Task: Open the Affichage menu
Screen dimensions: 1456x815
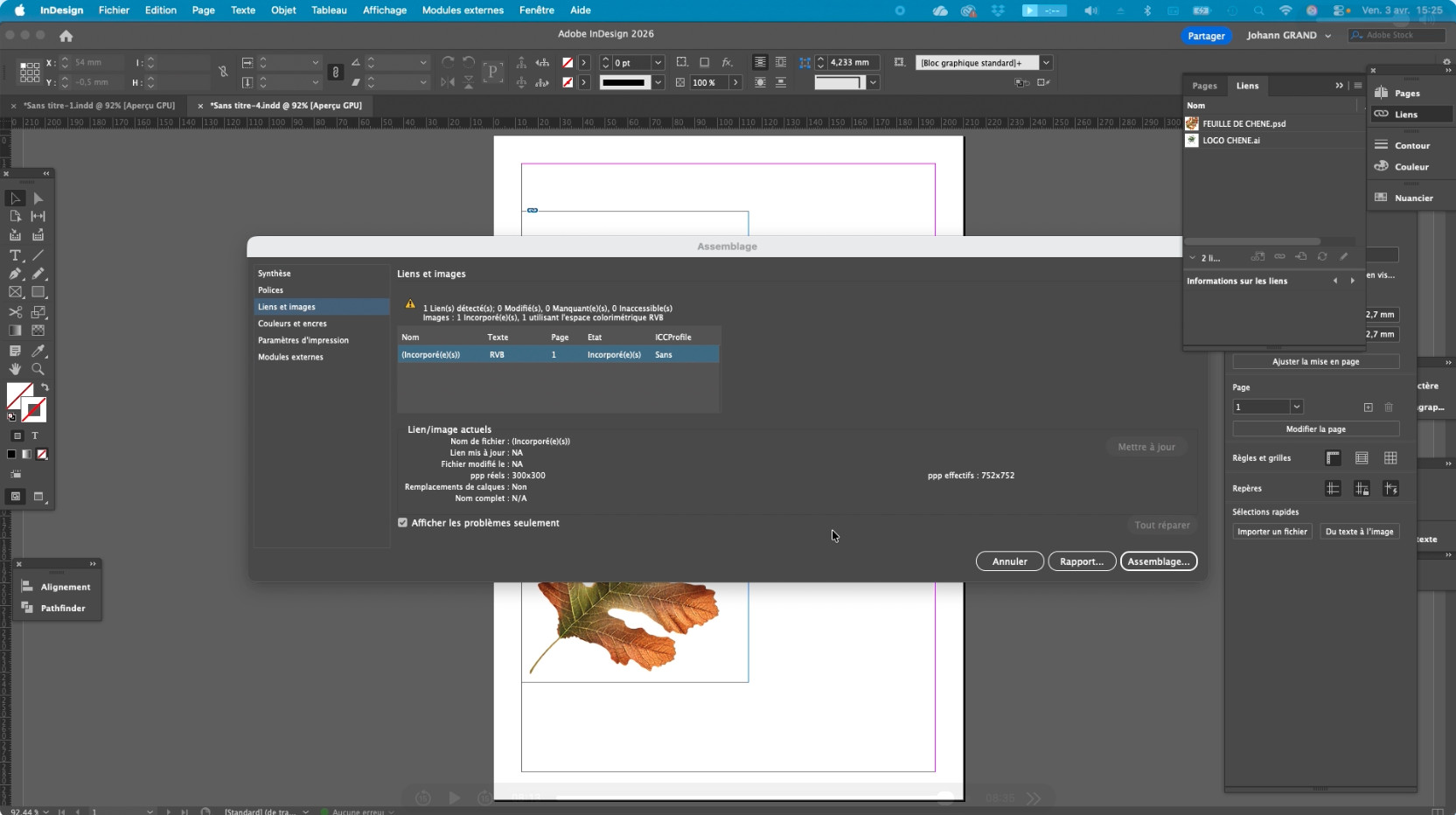Action: click(x=385, y=10)
